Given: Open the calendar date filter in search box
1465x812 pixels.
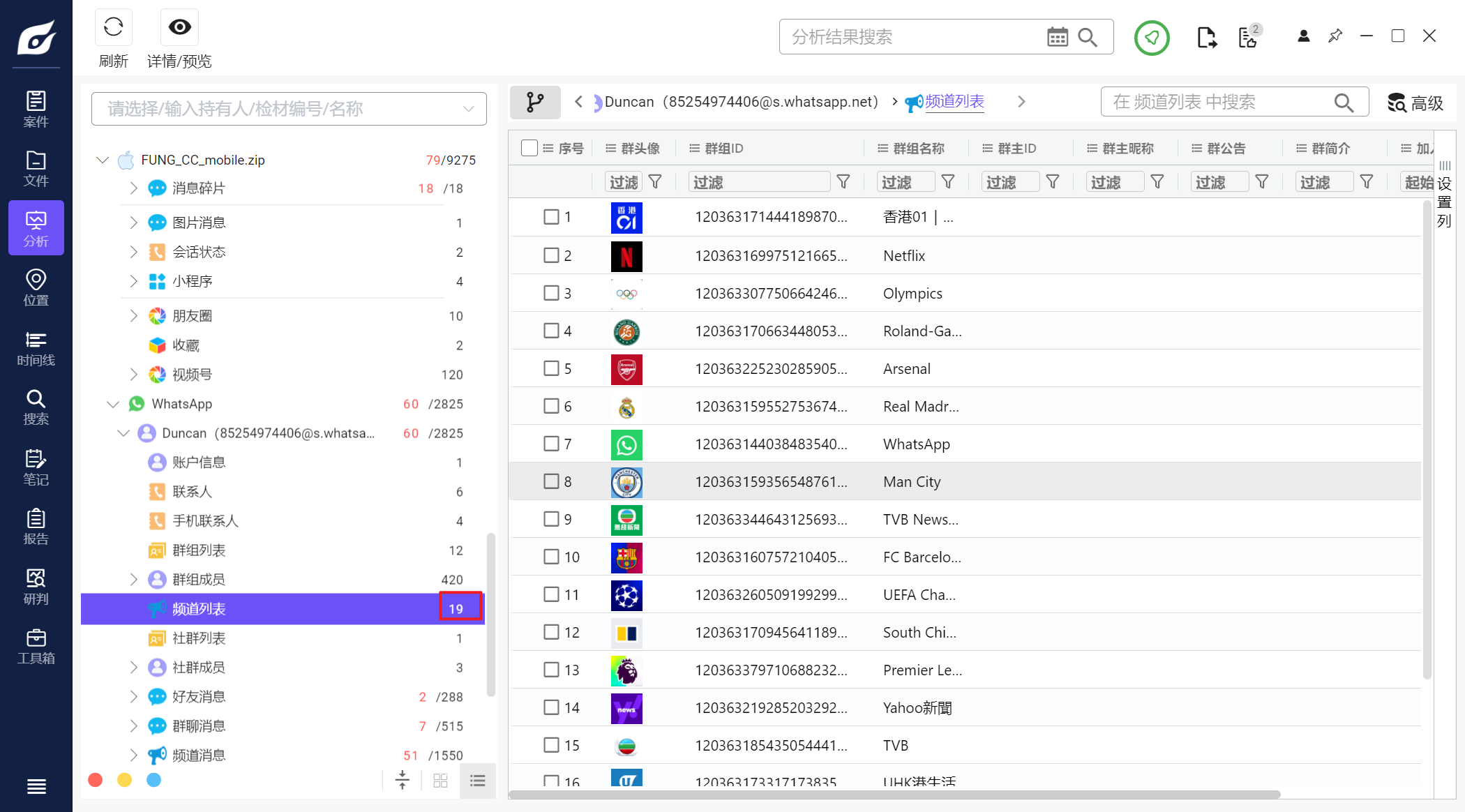Looking at the screenshot, I should pyautogui.click(x=1057, y=37).
